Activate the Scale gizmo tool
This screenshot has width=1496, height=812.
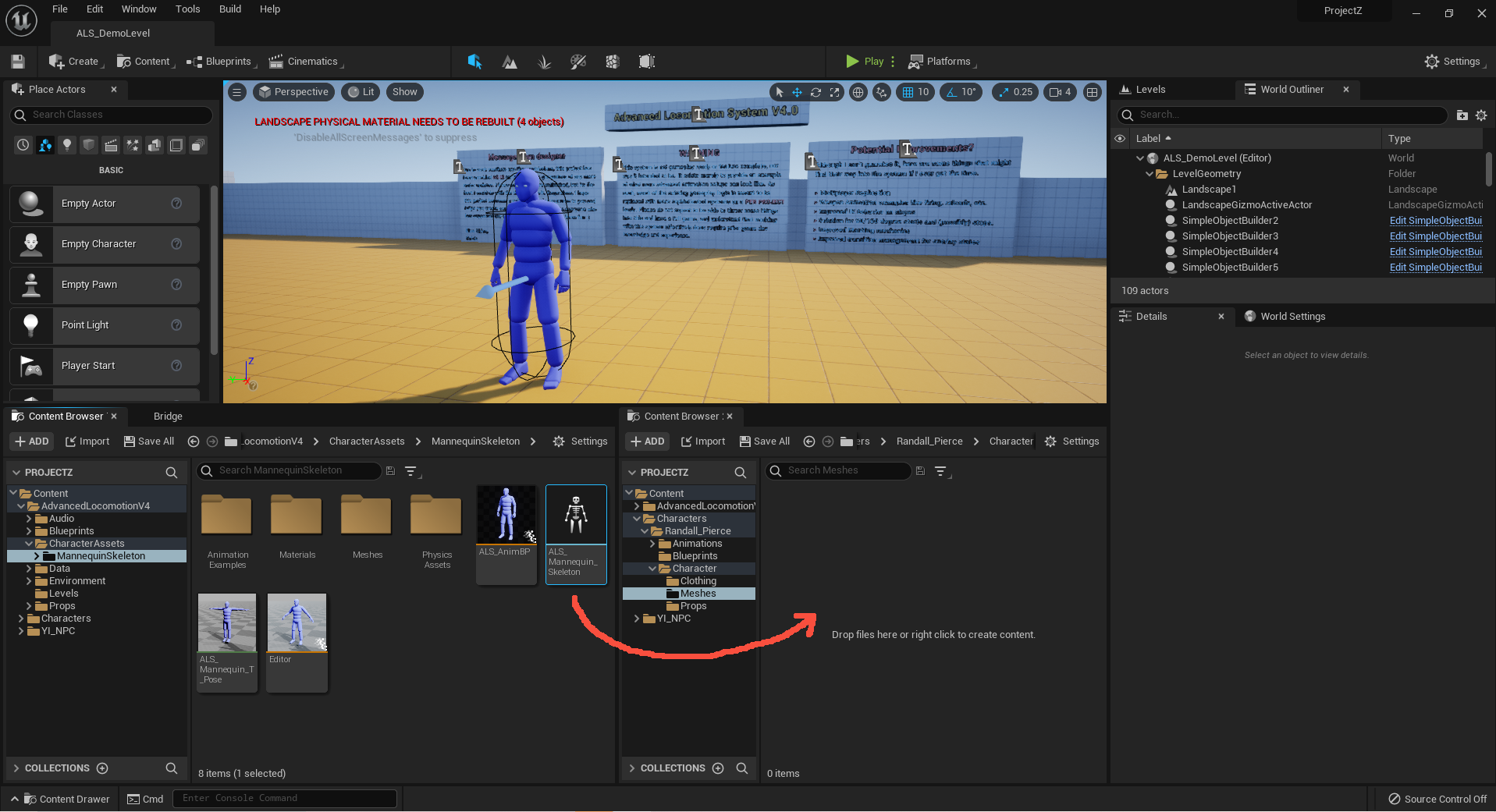[x=835, y=92]
